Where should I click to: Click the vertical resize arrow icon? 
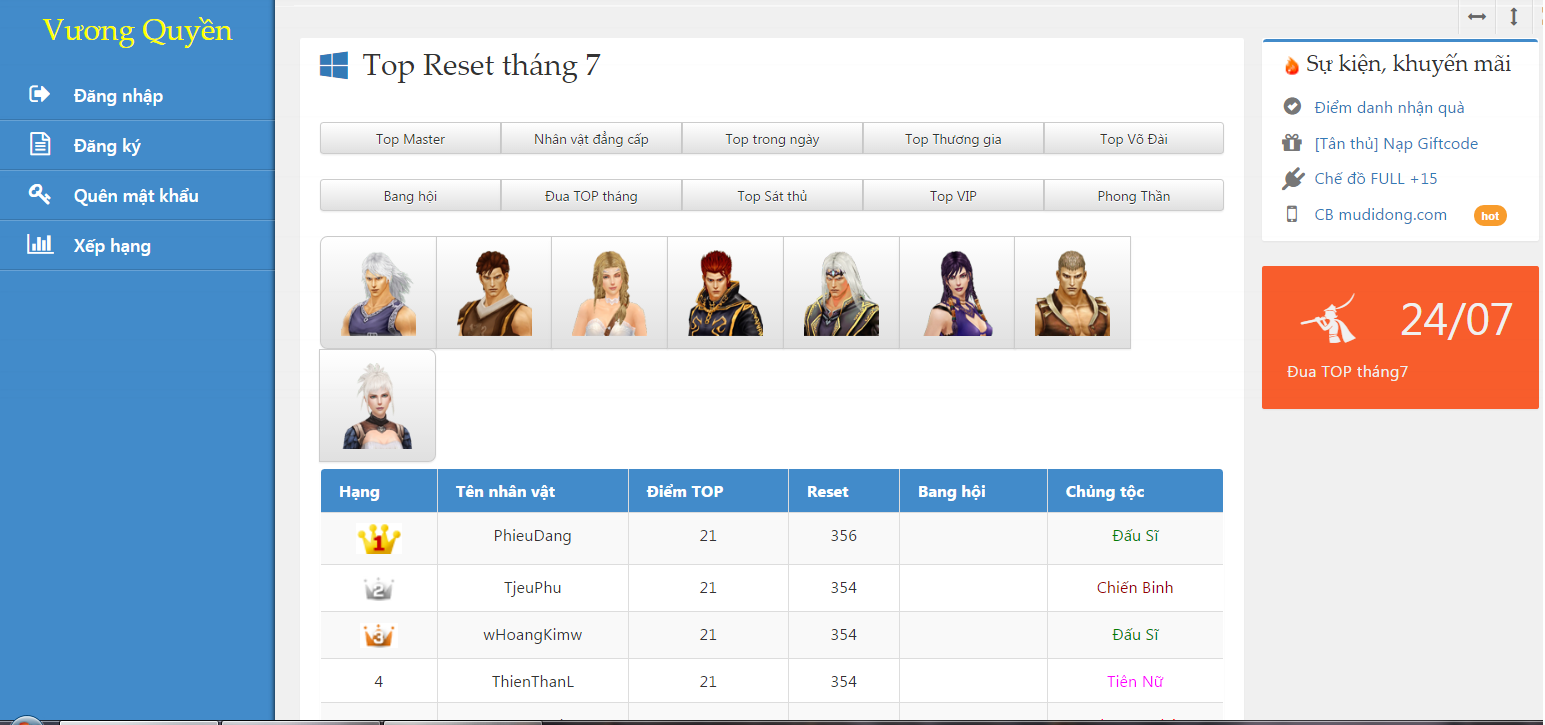tap(1513, 17)
